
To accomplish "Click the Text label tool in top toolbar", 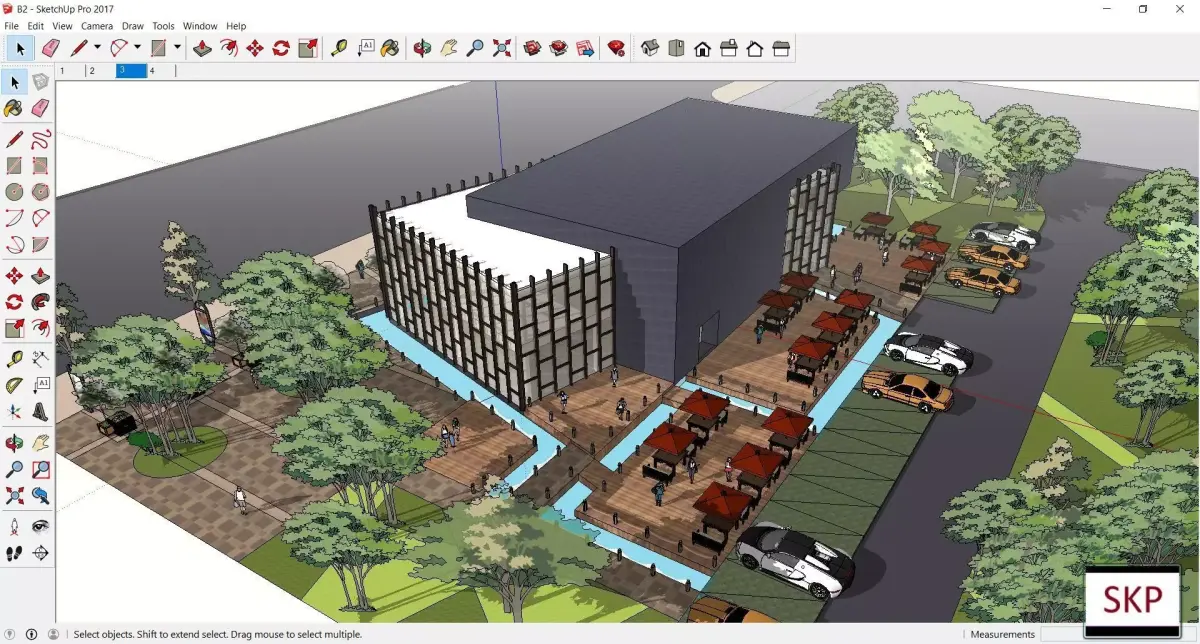I will click(365, 48).
